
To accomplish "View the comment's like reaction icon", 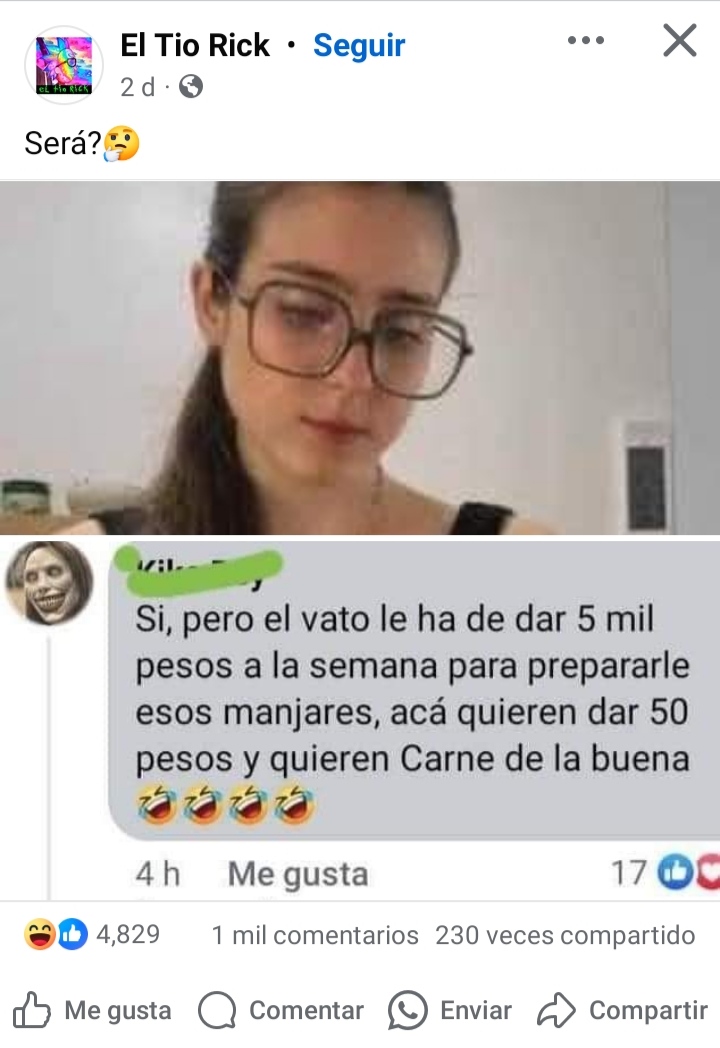I will [676, 873].
